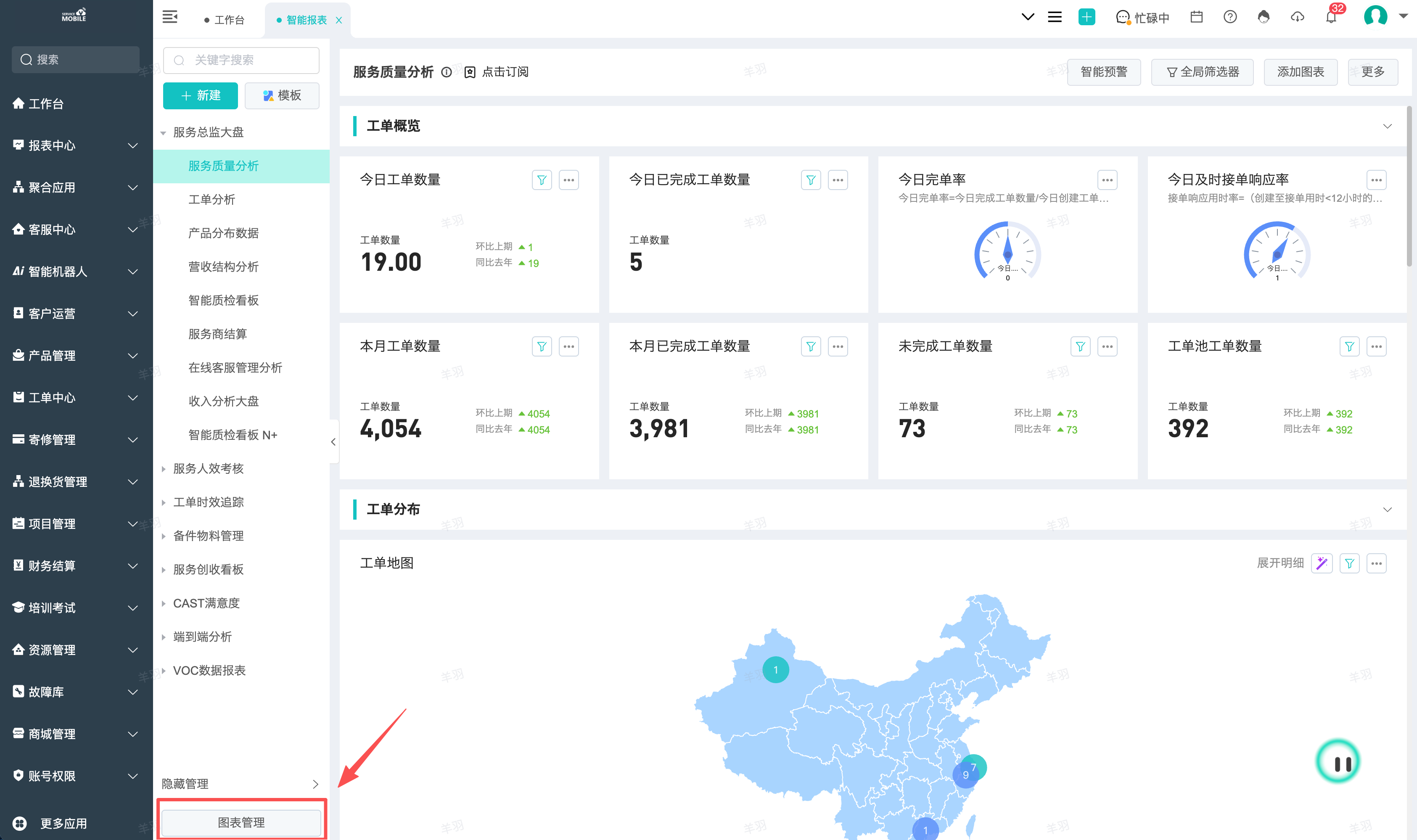The width and height of the screenshot is (1417, 840).
Task: Click the 模板 button
Action: 282,96
